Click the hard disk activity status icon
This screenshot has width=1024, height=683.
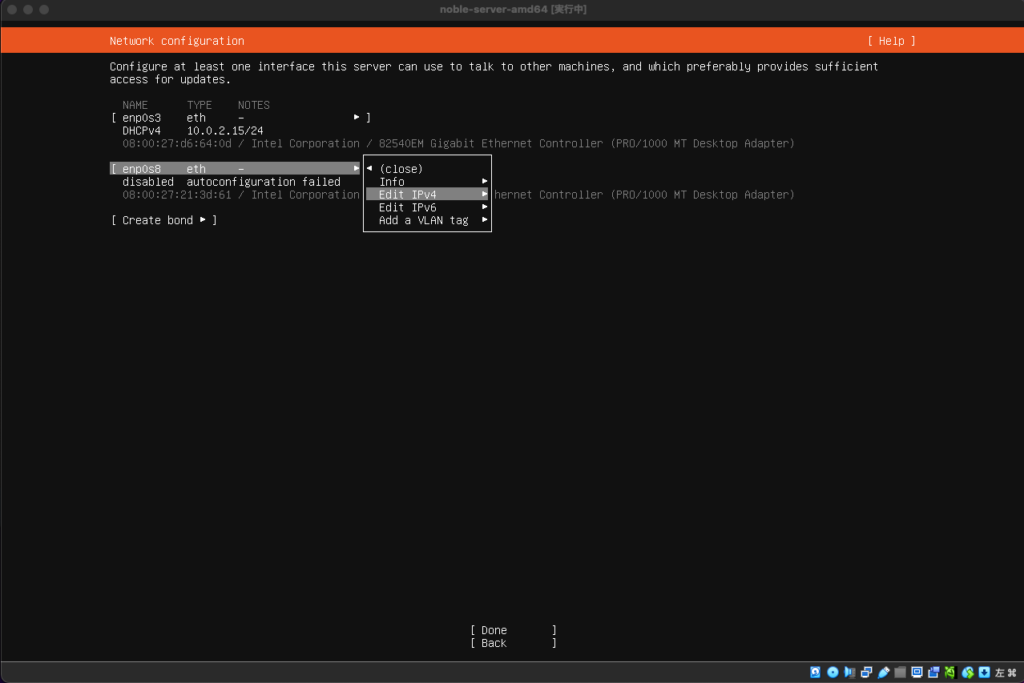point(815,672)
